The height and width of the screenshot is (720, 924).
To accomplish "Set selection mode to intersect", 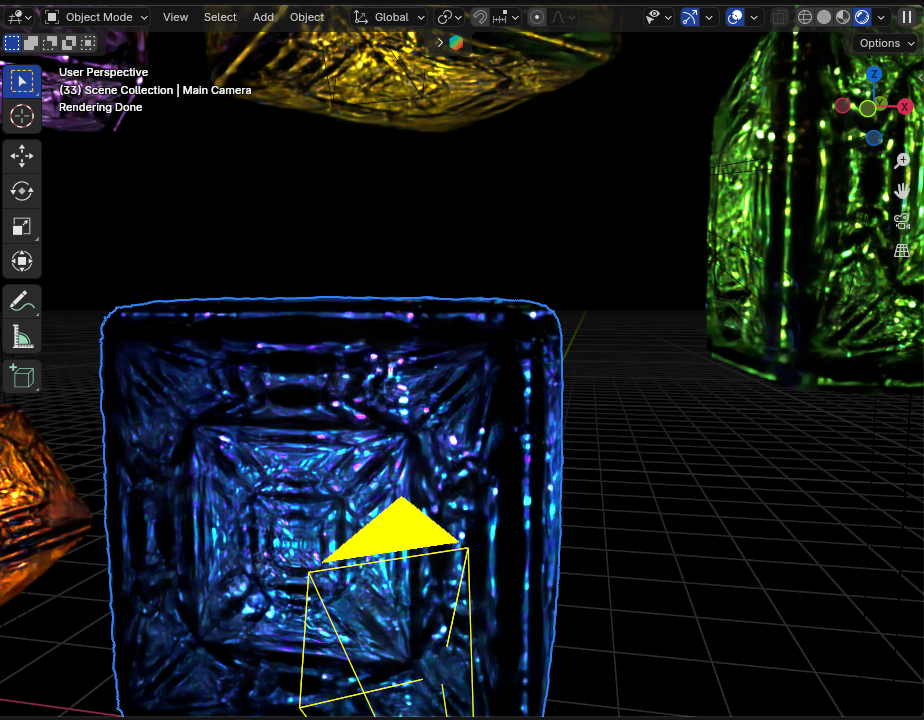I will click(x=88, y=43).
